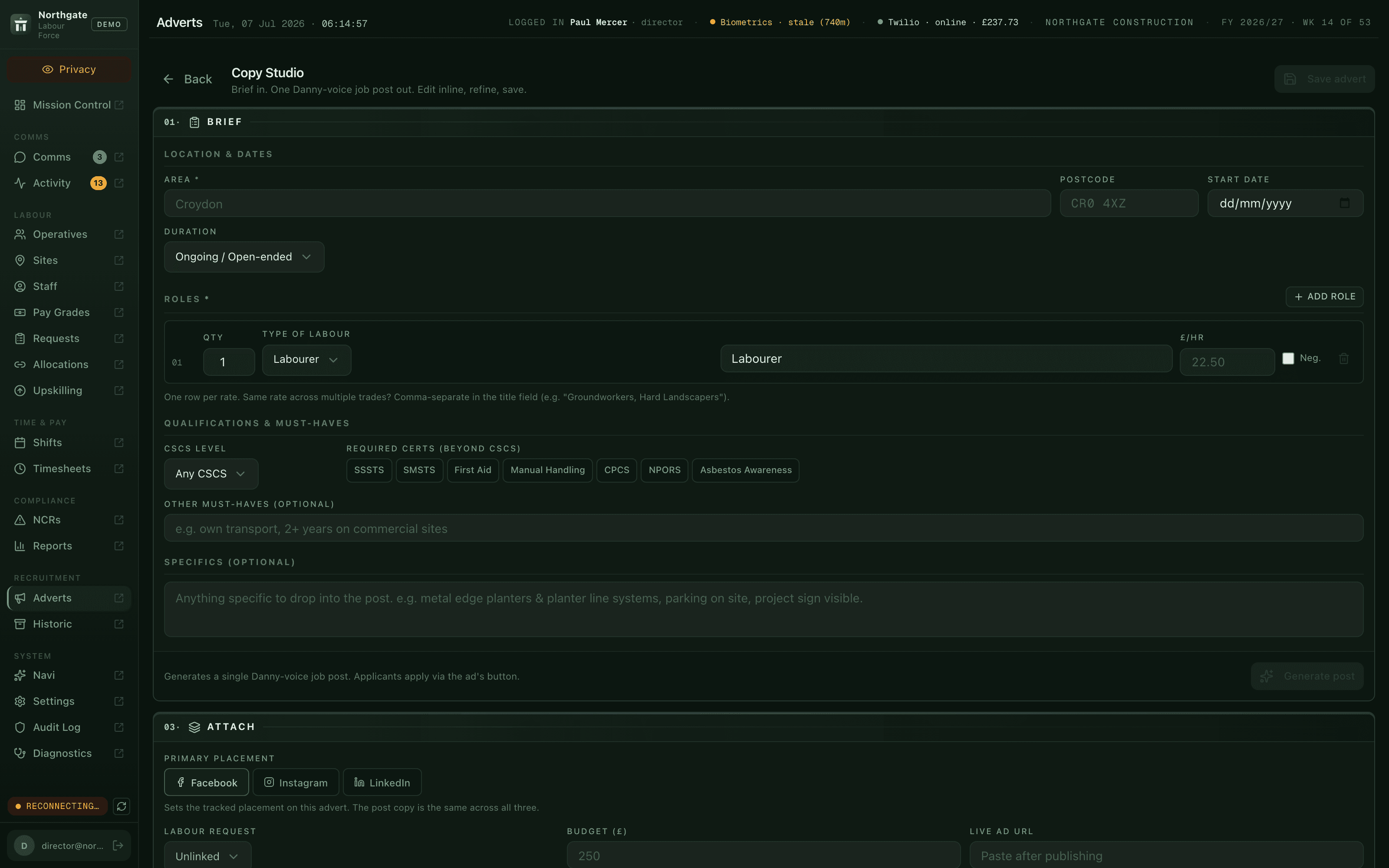Click into Other Must-Haves field
The height and width of the screenshot is (868, 1389).
pyautogui.click(x=764, y=528)
